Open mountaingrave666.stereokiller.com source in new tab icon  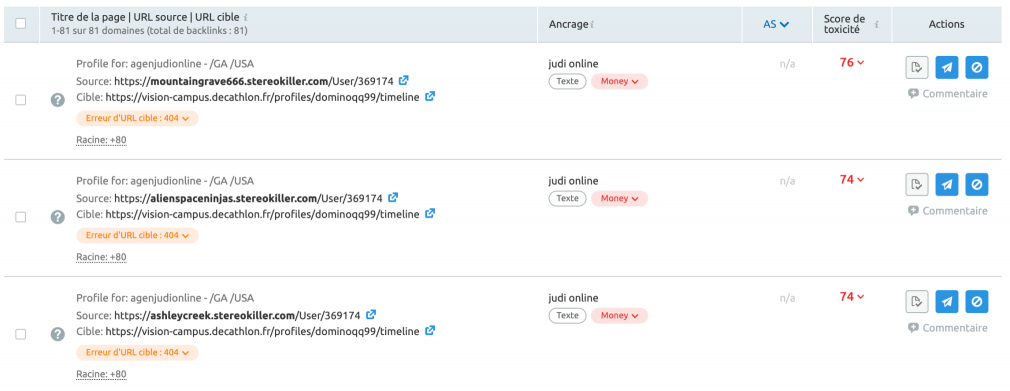coord(404,81)
